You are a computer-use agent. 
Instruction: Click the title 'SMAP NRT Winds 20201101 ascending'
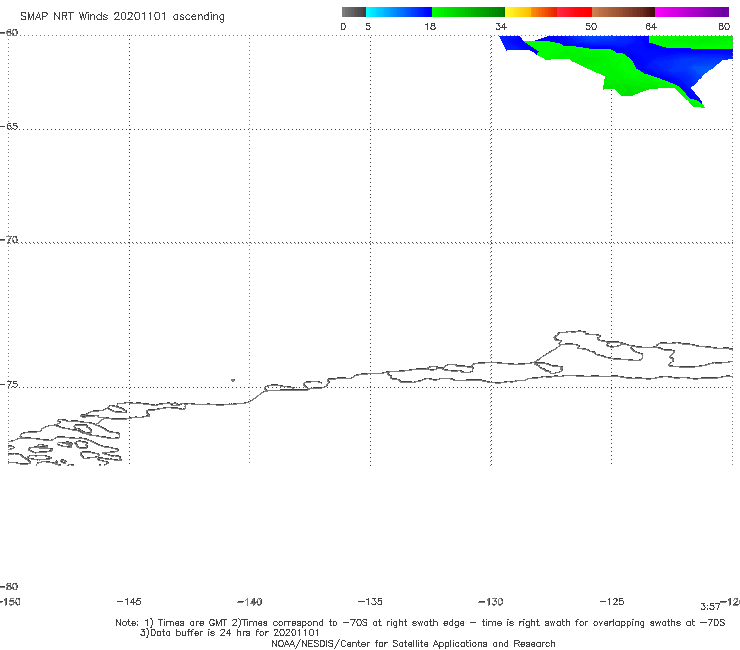point(122,17)
